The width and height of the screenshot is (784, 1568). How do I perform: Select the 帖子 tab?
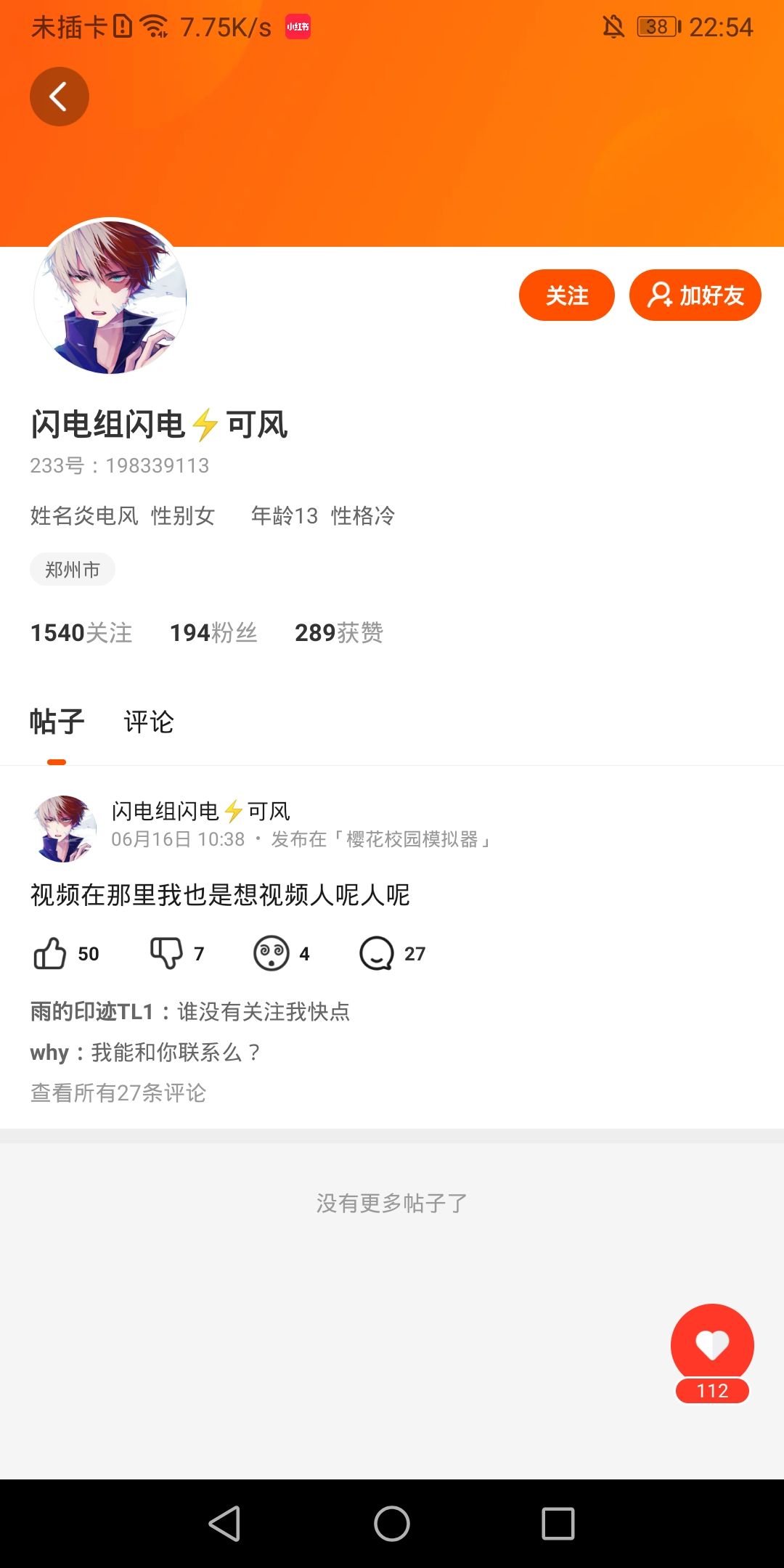tap(57, 722)
